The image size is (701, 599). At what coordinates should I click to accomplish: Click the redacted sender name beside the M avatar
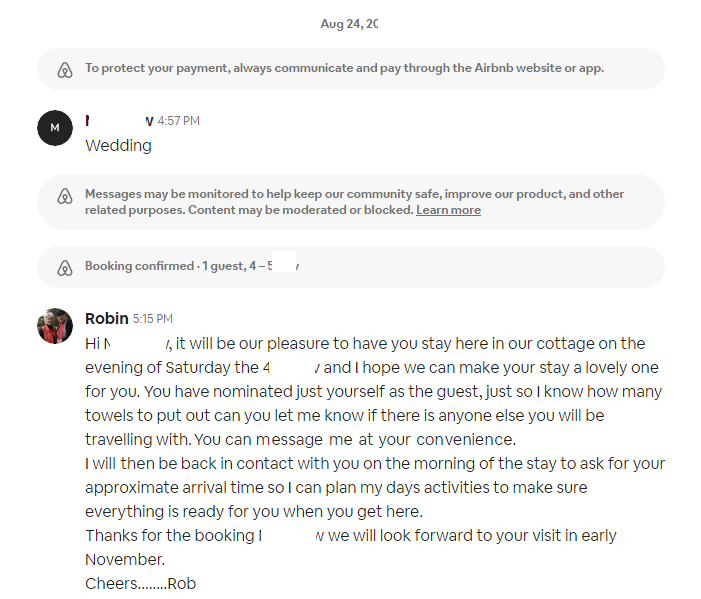pyautogui.click(x=119, y=121)
